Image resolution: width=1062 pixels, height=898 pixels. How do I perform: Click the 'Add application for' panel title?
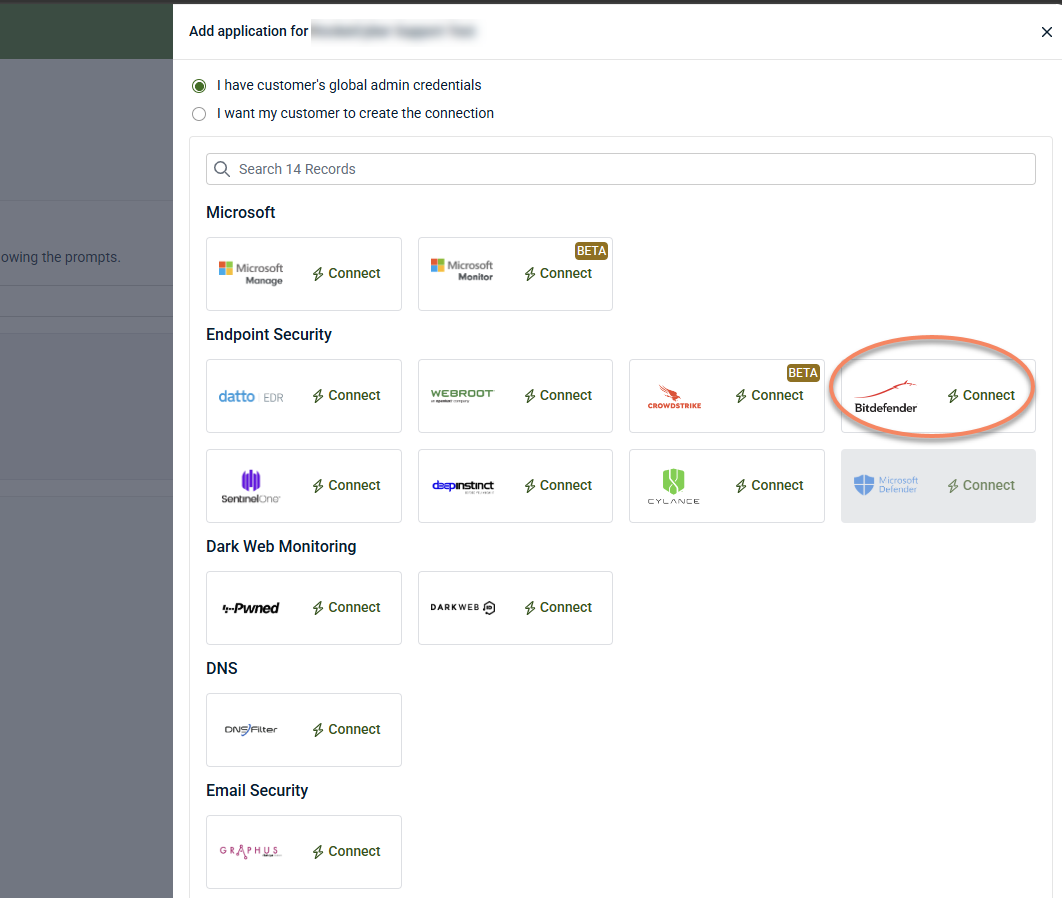(x=249, y=31)
